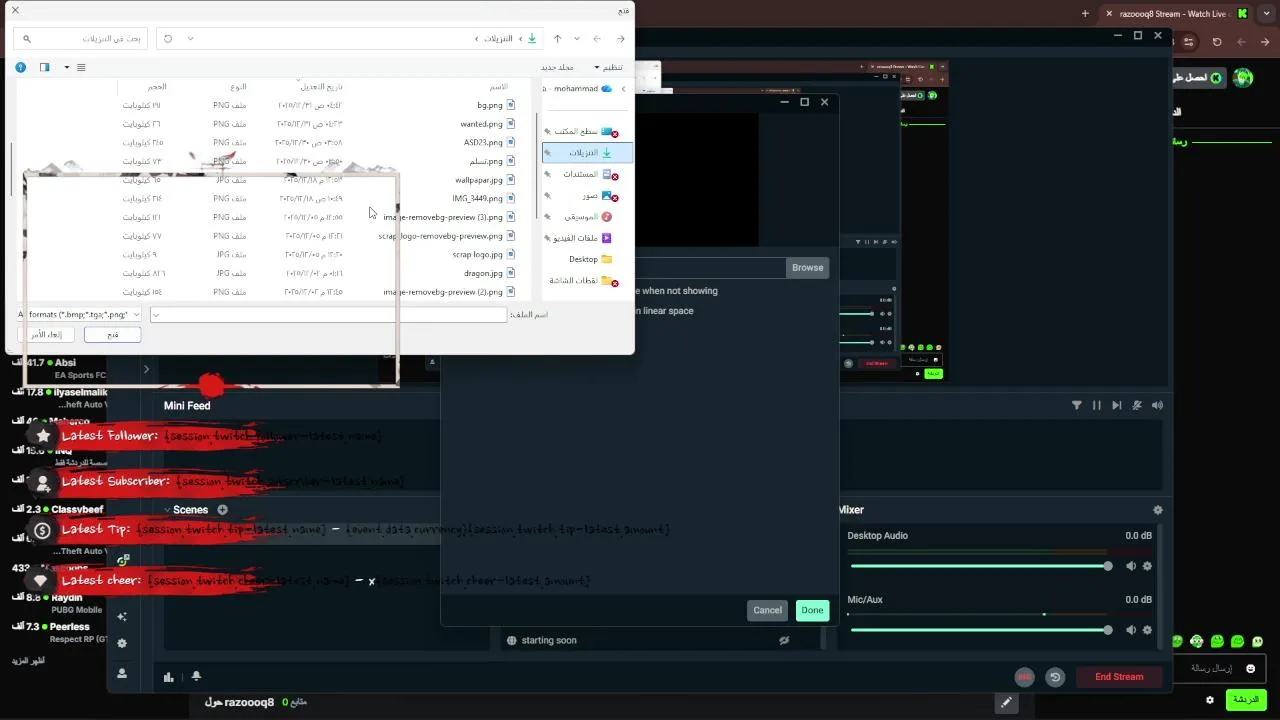Open Kick chat settings gear
This screenshot has height=720, width=1280.
pos(1210,700)
